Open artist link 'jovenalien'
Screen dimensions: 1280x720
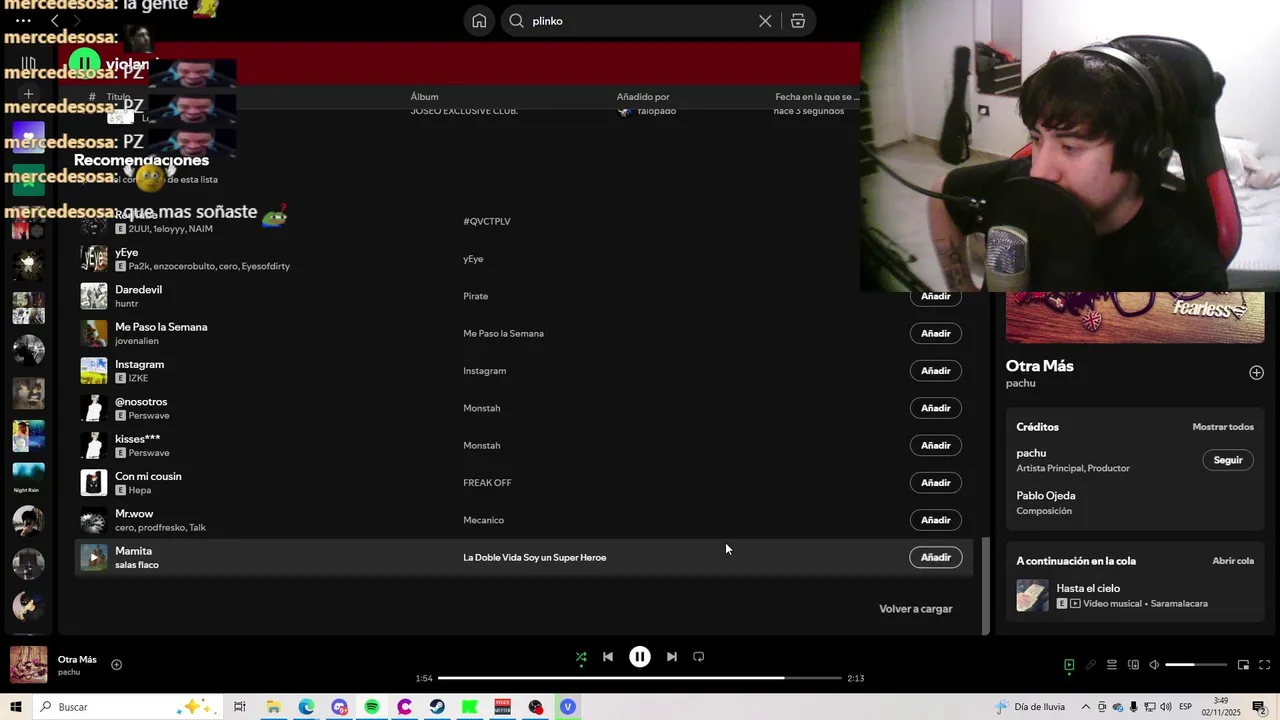(137, 341)
